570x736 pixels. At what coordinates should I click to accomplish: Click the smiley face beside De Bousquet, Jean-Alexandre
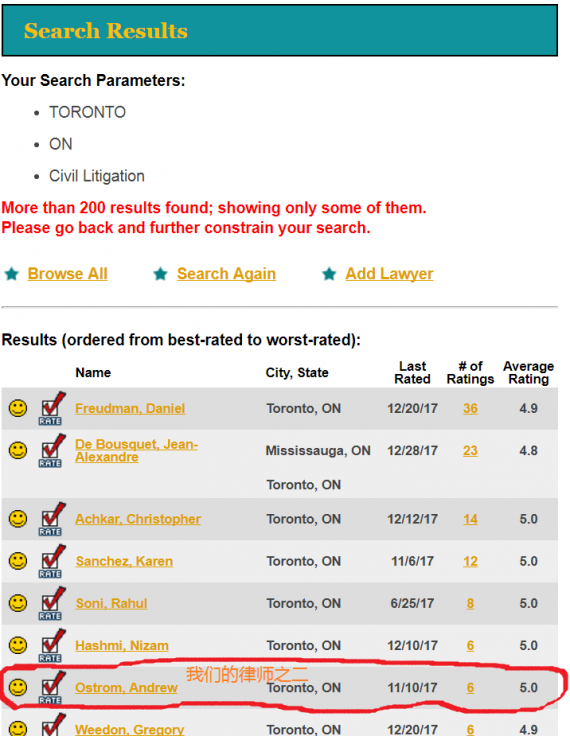click(x=18, y=451)
